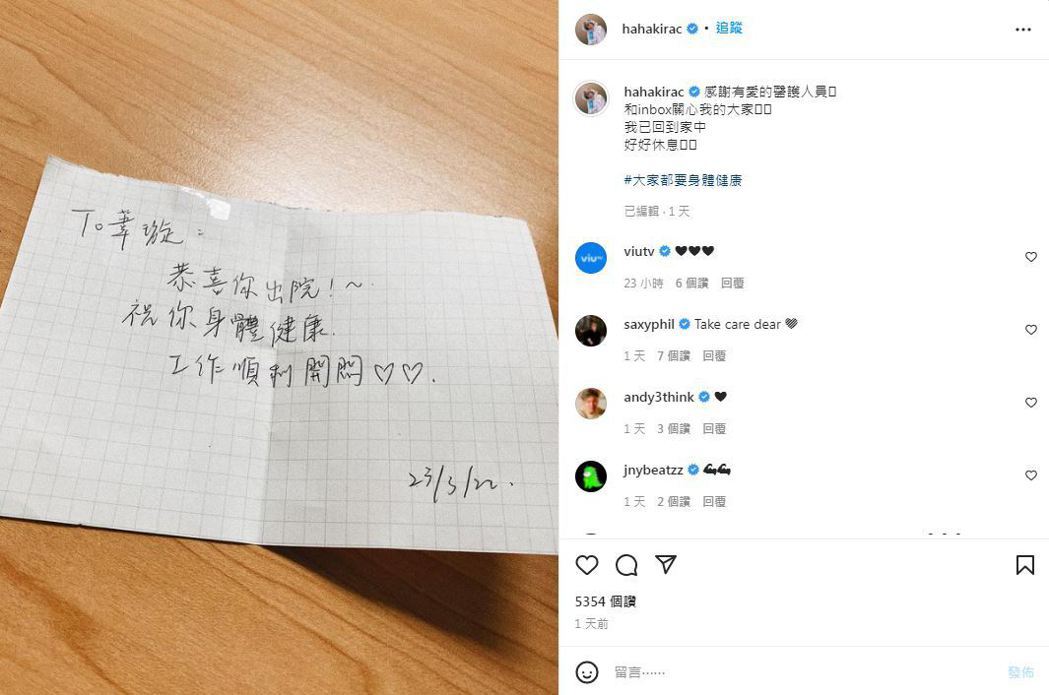Open the 5354 likes list
Screen dimensions: 1049x695
click(605, 601)
